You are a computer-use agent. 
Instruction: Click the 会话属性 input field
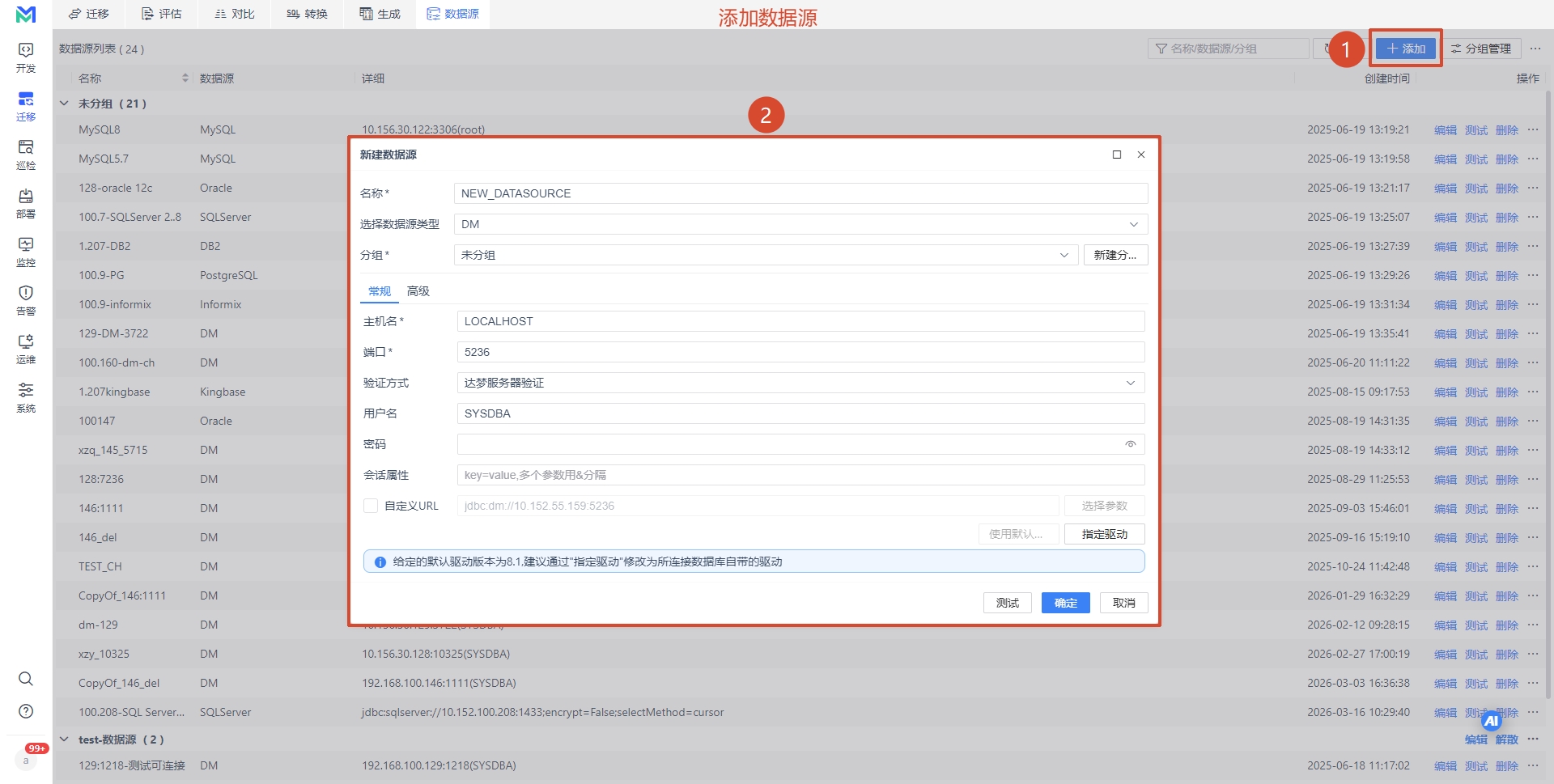tap(800, 475)
